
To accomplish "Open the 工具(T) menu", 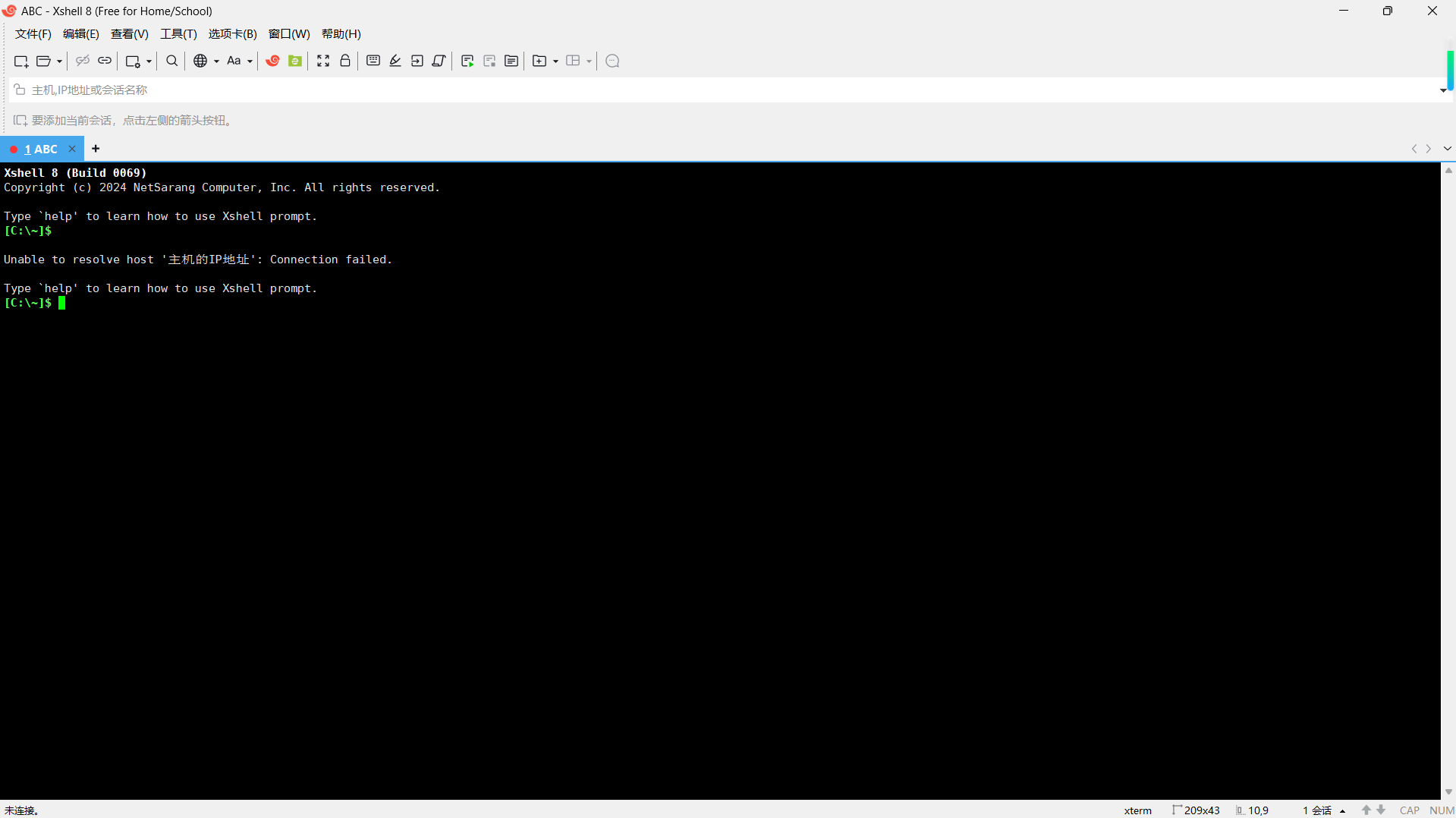I will coord(178,34).
